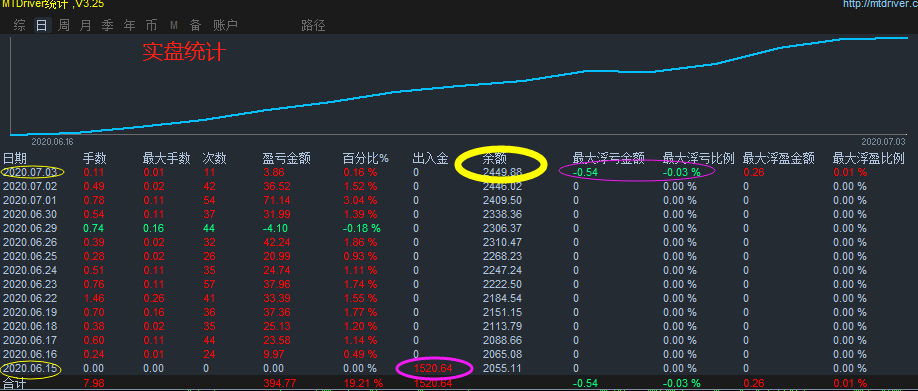Image resolution: width=918 pixels, height=391 pixels.
Task: Click the chart's starting date label 2020.06.16
Action: point(52,142)
